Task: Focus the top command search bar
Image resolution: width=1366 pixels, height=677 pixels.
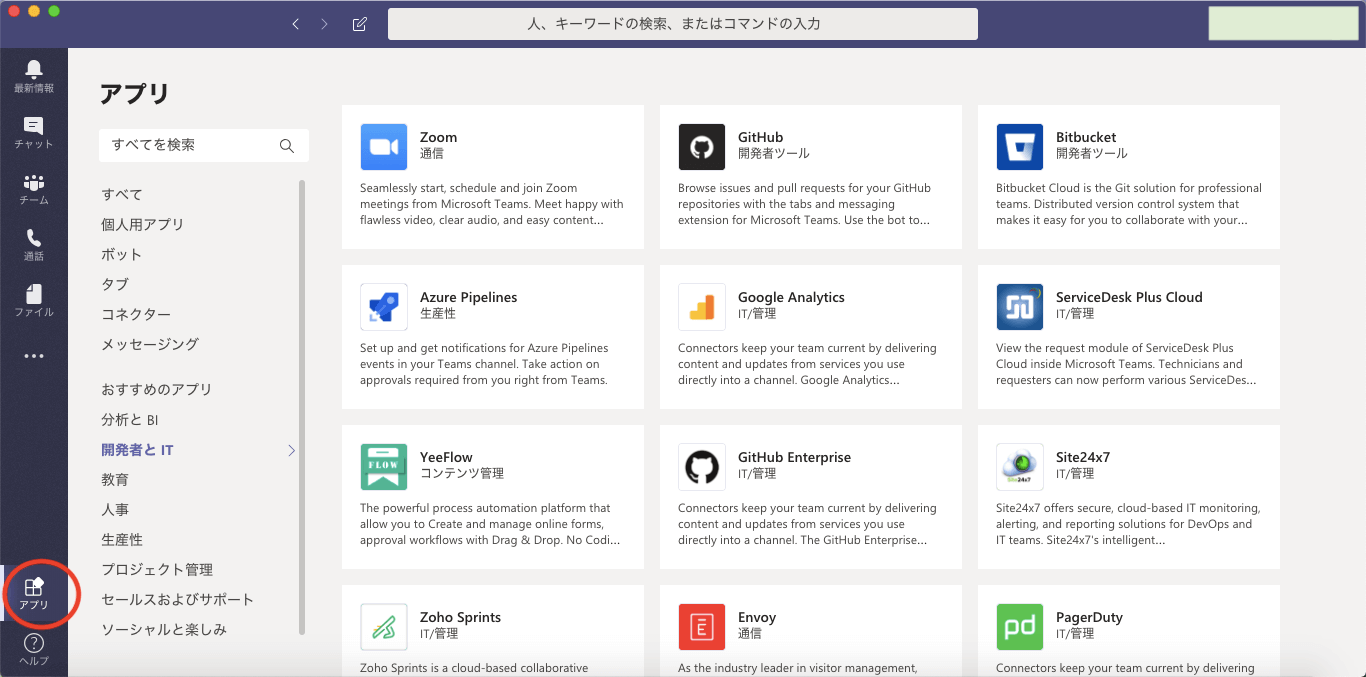Action: (682, 24)
